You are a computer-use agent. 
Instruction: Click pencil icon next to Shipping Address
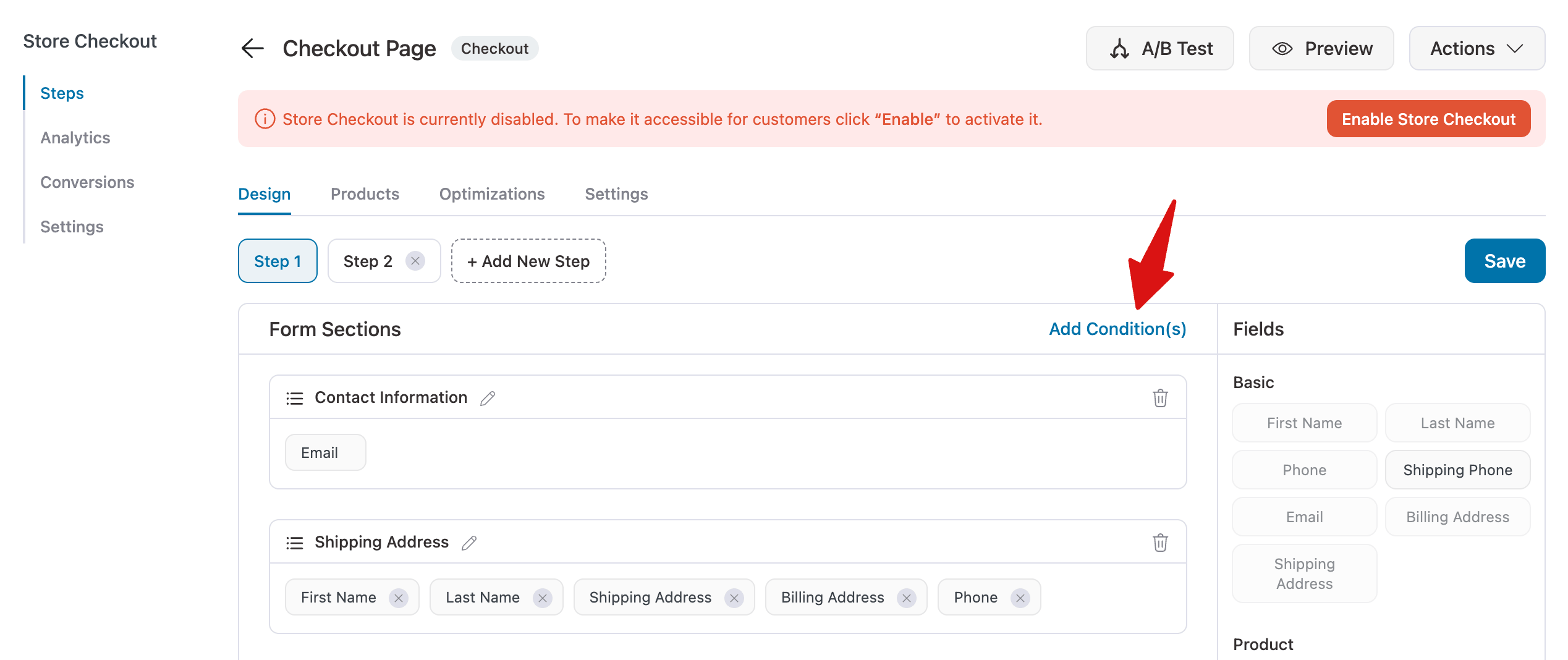tap(469, 543)
